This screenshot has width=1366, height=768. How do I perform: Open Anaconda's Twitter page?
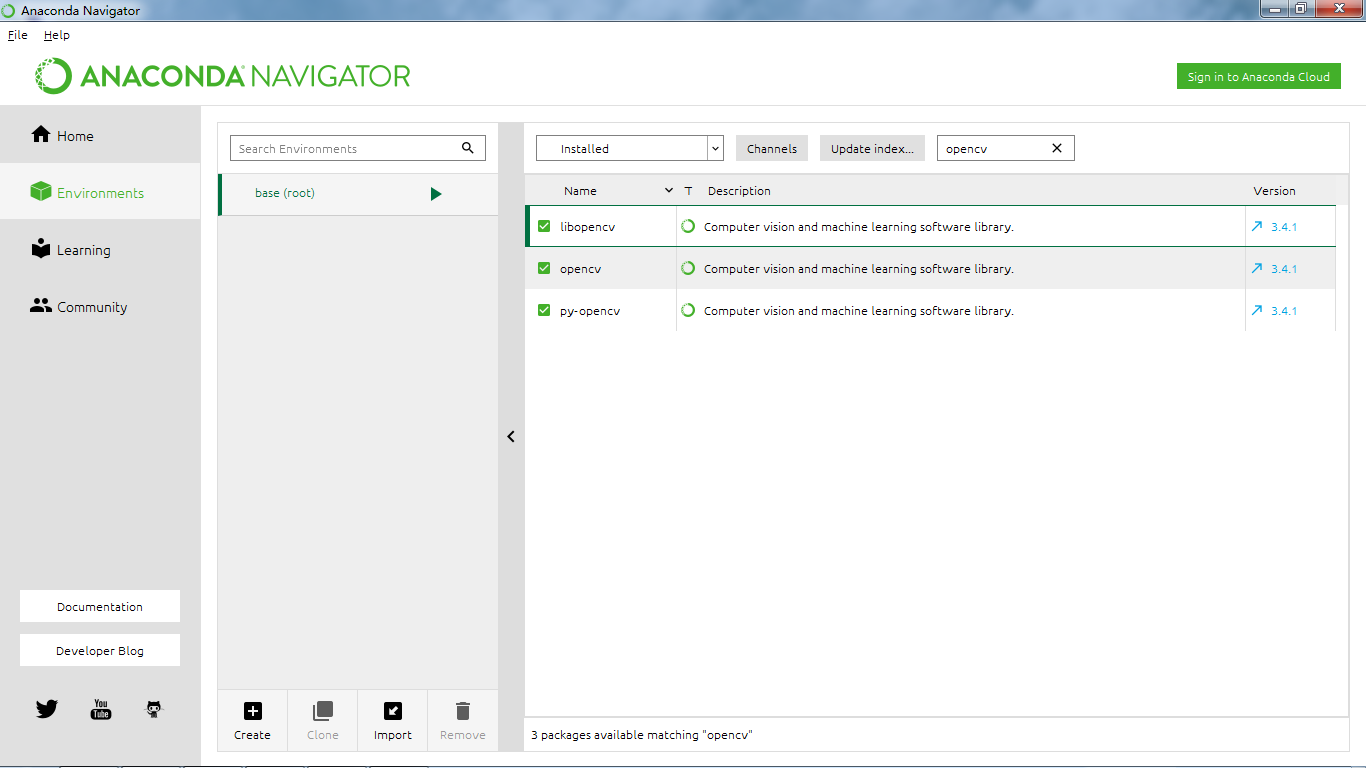point(46,708)
